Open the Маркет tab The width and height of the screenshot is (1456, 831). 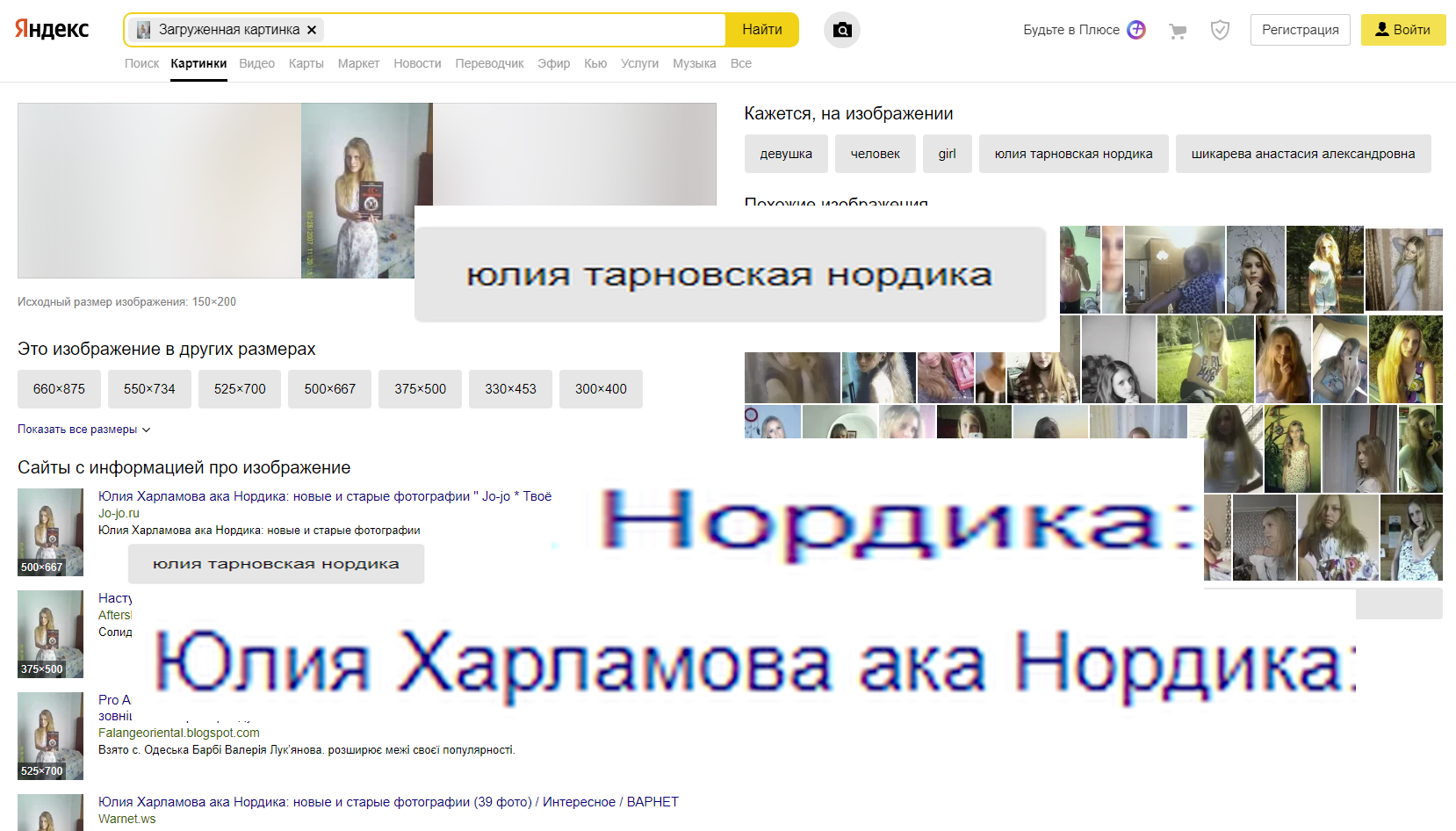point(358,63)
